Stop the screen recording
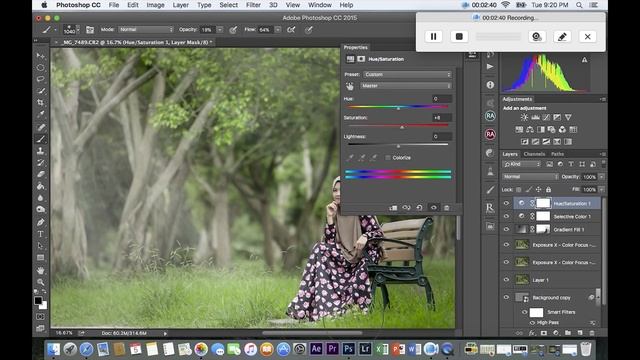Viewport: 640px width, 360px height. tap(459, 37)
